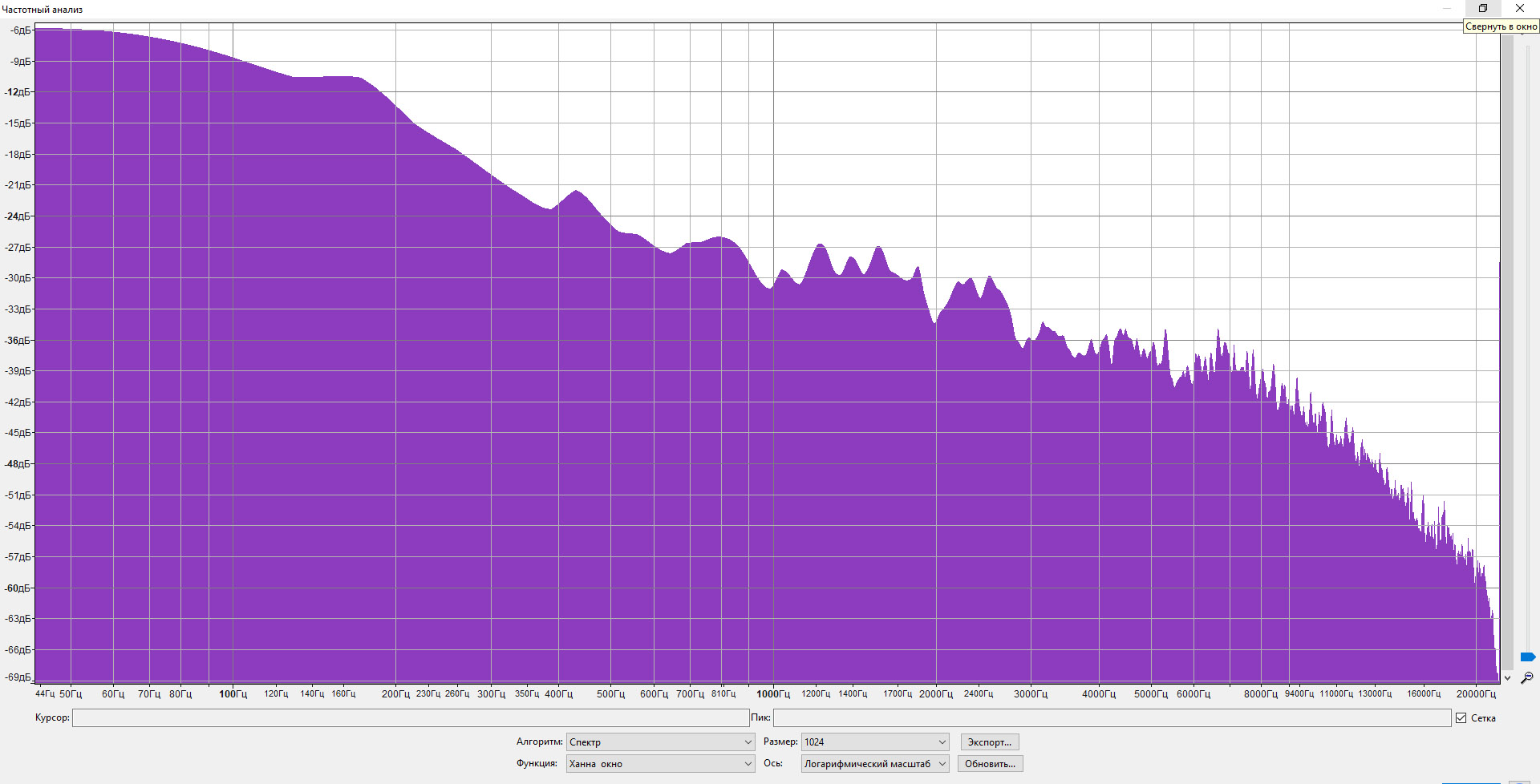1540x784 pixels.
Task: Click inside the Курсор readout field
Action: point(410,718)
